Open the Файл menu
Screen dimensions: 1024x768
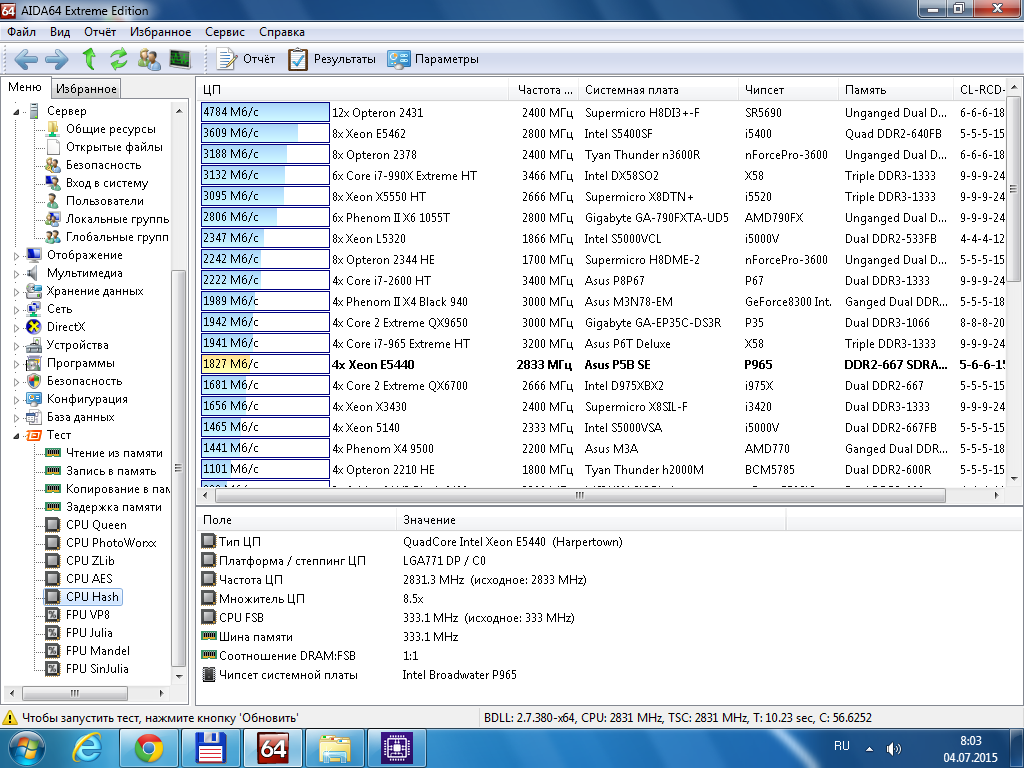pos(22,32)
